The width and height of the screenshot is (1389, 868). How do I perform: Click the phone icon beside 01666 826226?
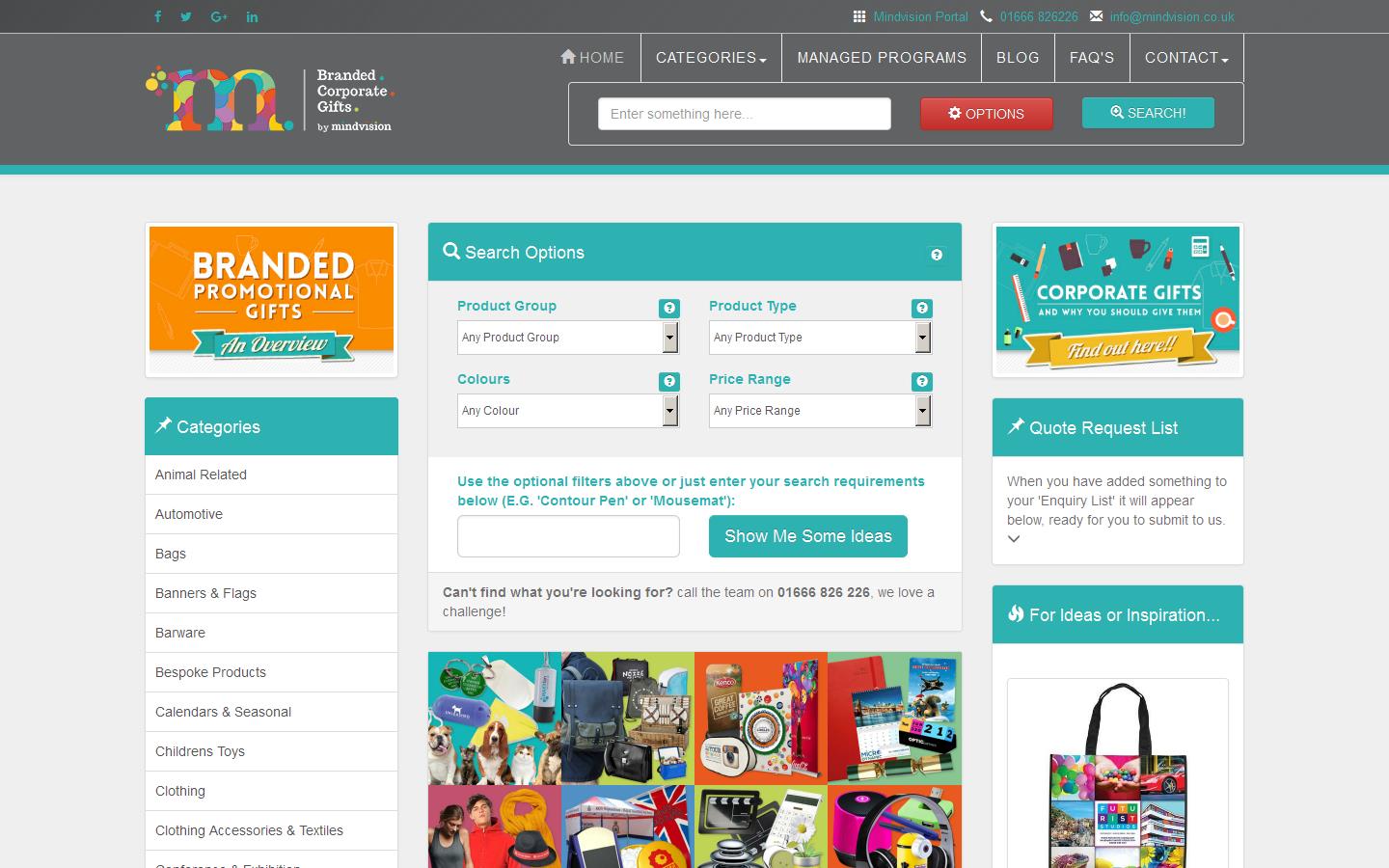(x=985, y=16)
